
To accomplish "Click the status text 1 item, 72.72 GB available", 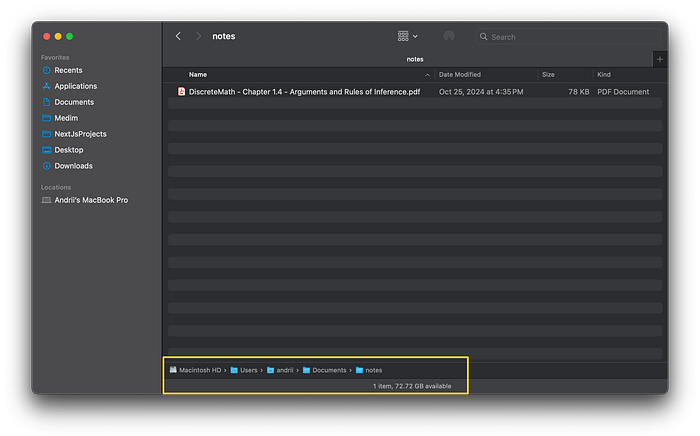I will 412,386.
